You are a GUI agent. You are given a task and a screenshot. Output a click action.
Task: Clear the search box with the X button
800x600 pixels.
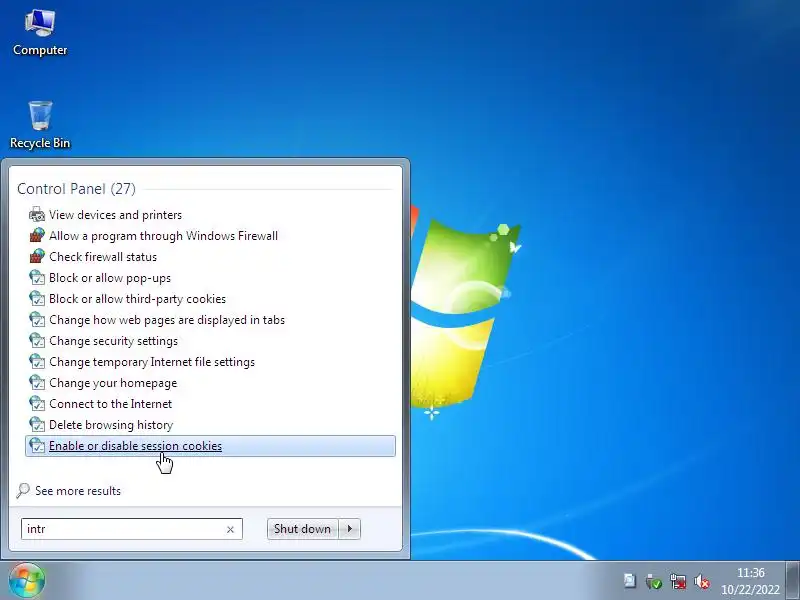pos(230,529)
